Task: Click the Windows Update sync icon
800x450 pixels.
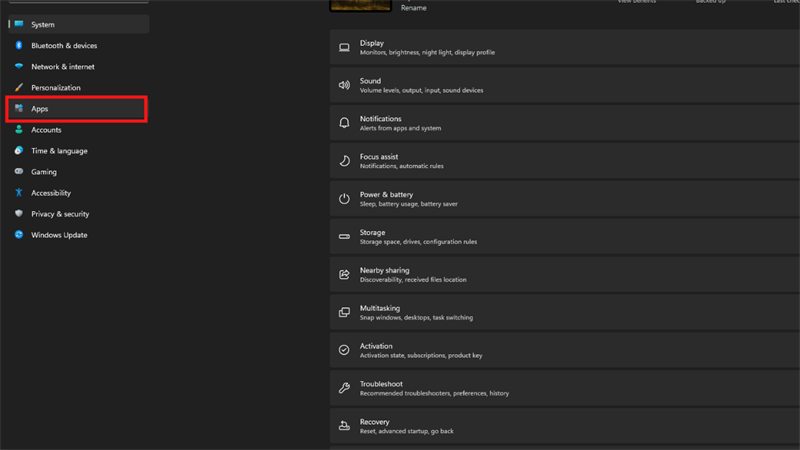Action: click(x=18, y=235)
